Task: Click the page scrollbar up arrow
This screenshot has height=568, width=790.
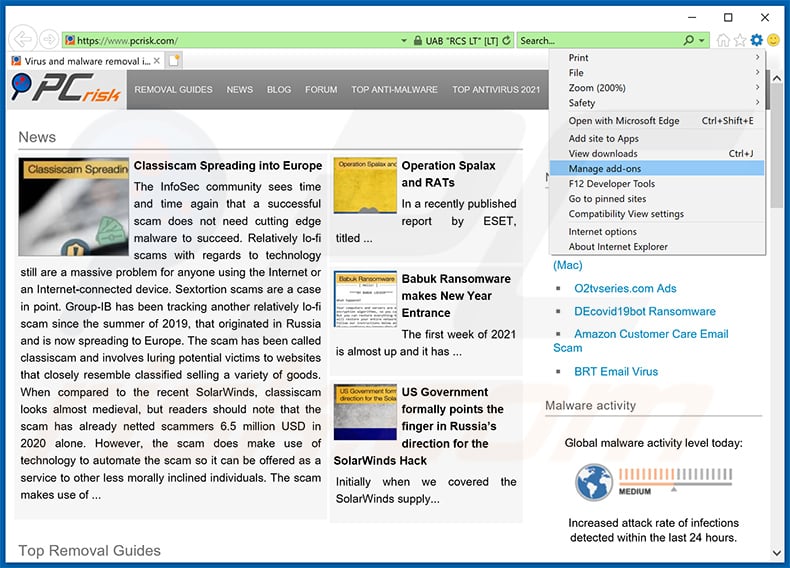Action: pyautogui.click(x=776, y=78)
